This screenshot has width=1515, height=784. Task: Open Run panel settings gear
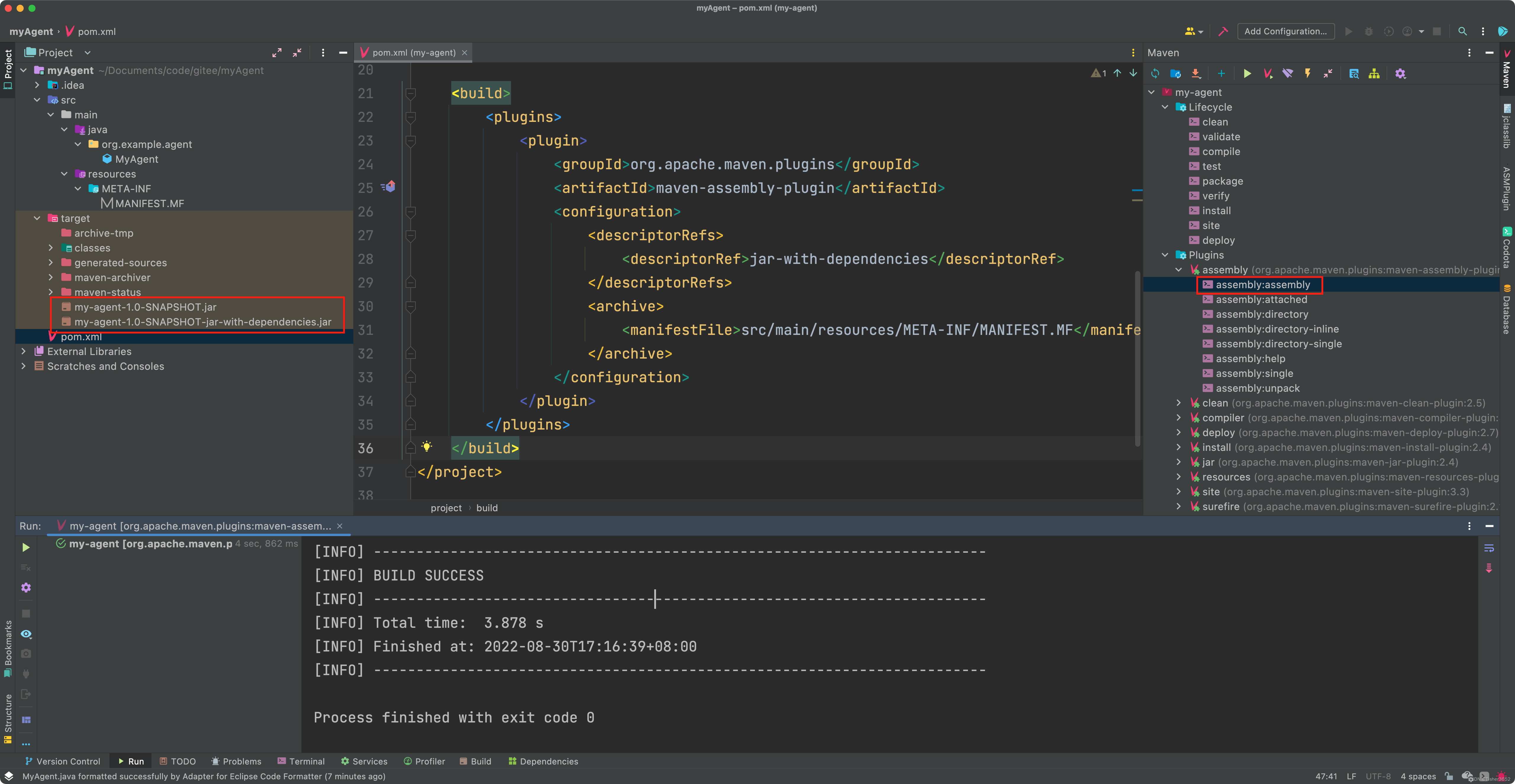tap(26, 588)
